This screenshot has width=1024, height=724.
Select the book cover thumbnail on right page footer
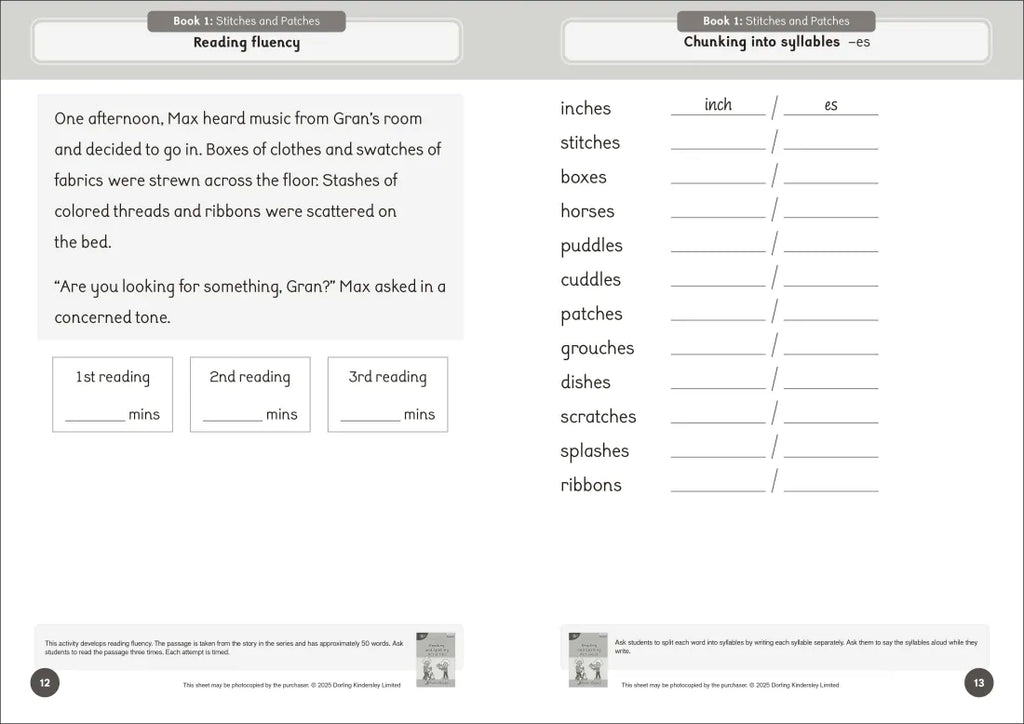click(588, 659)
